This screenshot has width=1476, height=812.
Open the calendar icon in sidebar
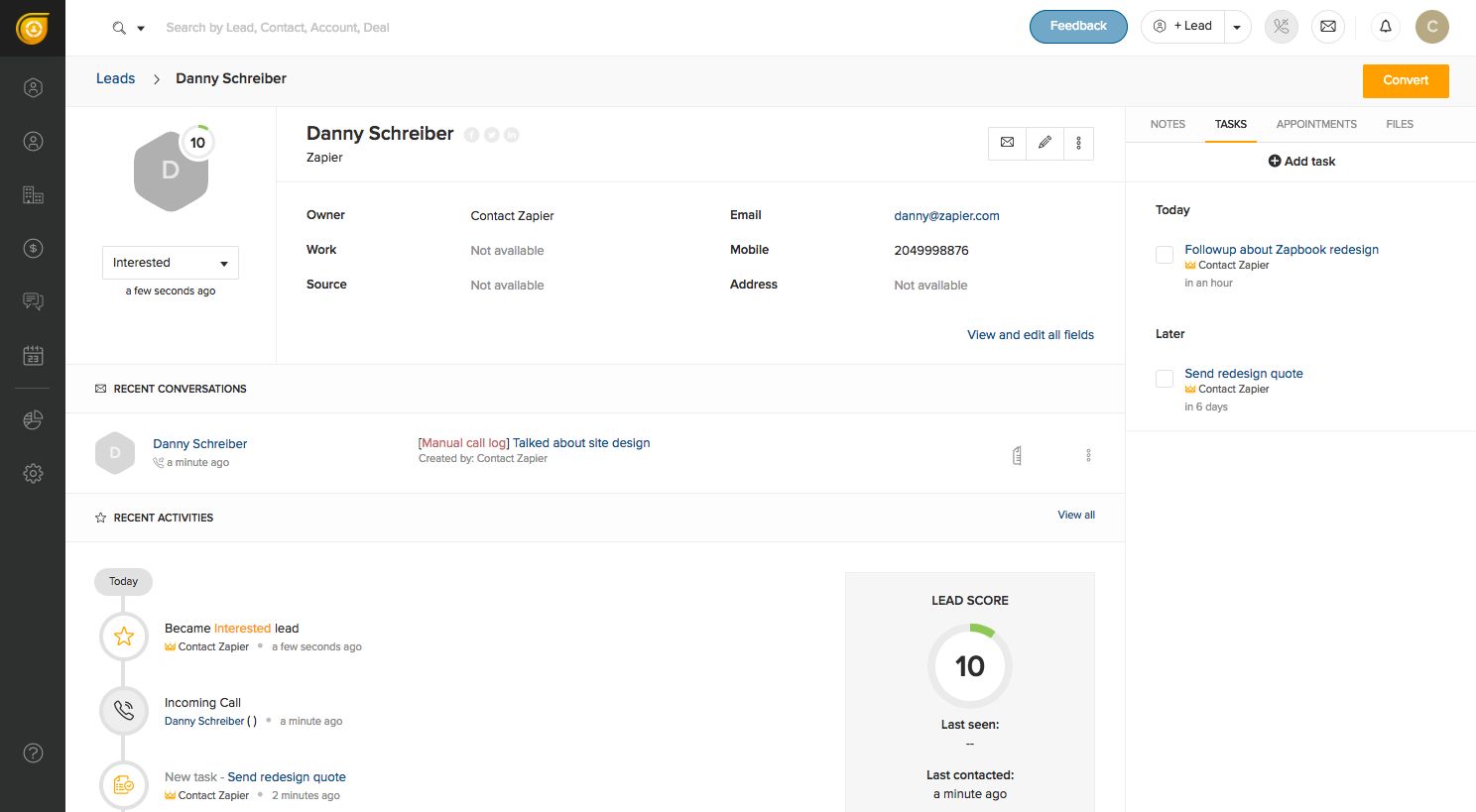pos(33,355)
